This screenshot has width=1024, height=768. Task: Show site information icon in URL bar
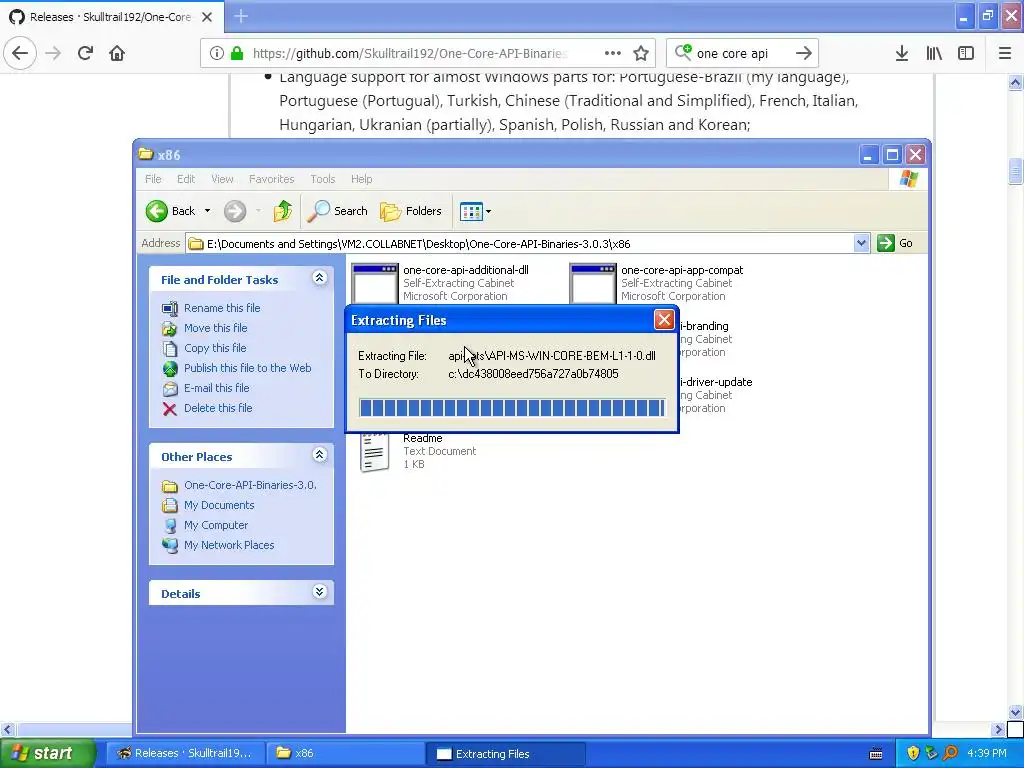[x=217, y=53]
